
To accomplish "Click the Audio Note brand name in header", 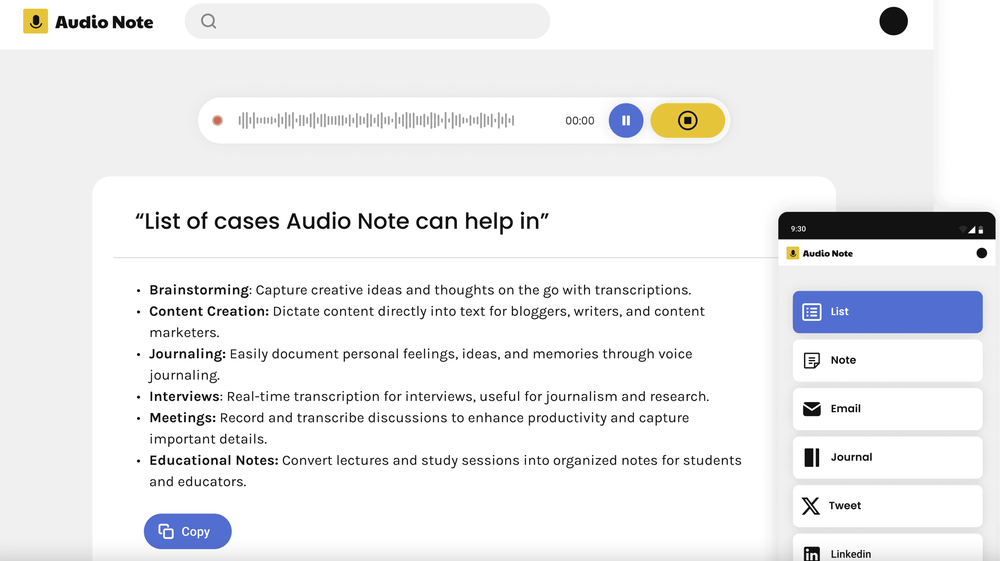I will [104, 22].
